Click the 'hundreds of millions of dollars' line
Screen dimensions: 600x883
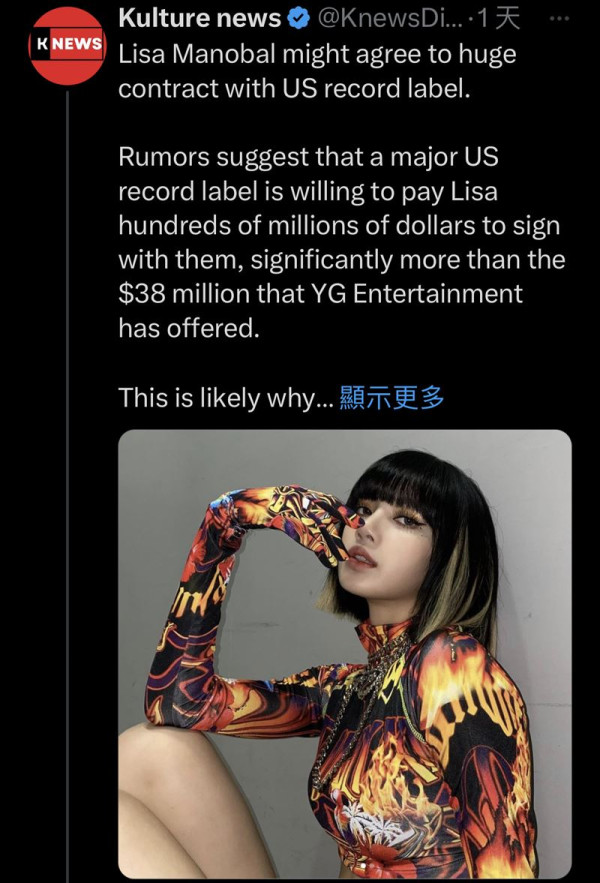pyautogui.click(x=339, y=225)
